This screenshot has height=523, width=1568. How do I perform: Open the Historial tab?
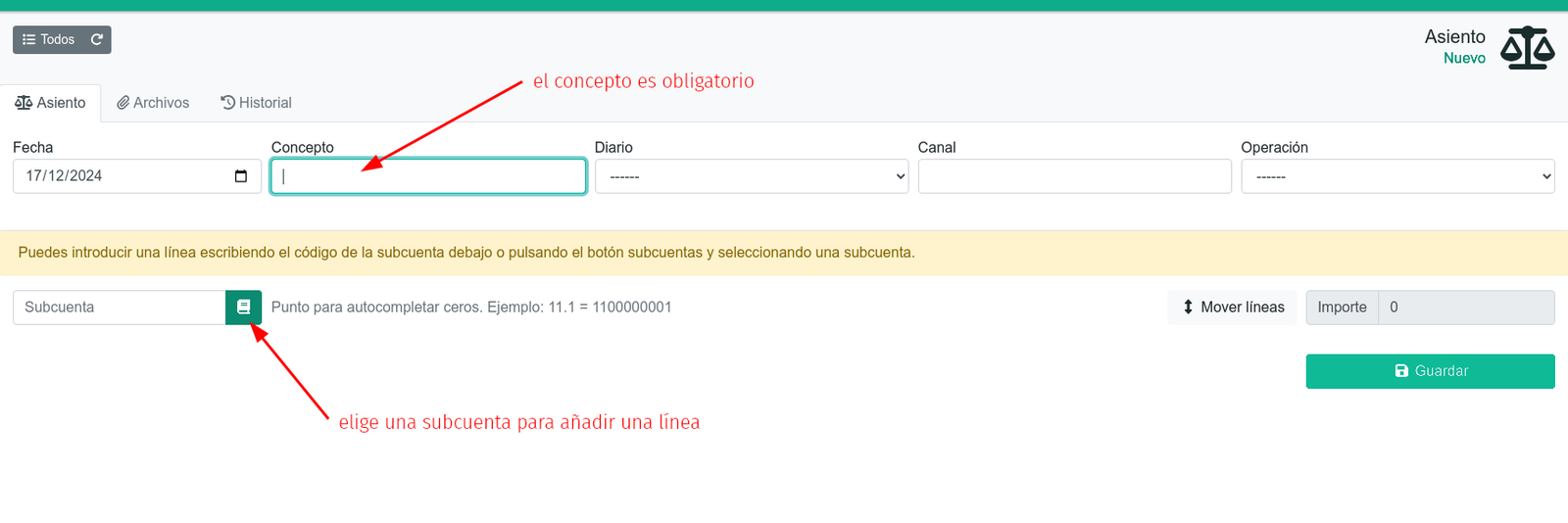coord(256,103)
